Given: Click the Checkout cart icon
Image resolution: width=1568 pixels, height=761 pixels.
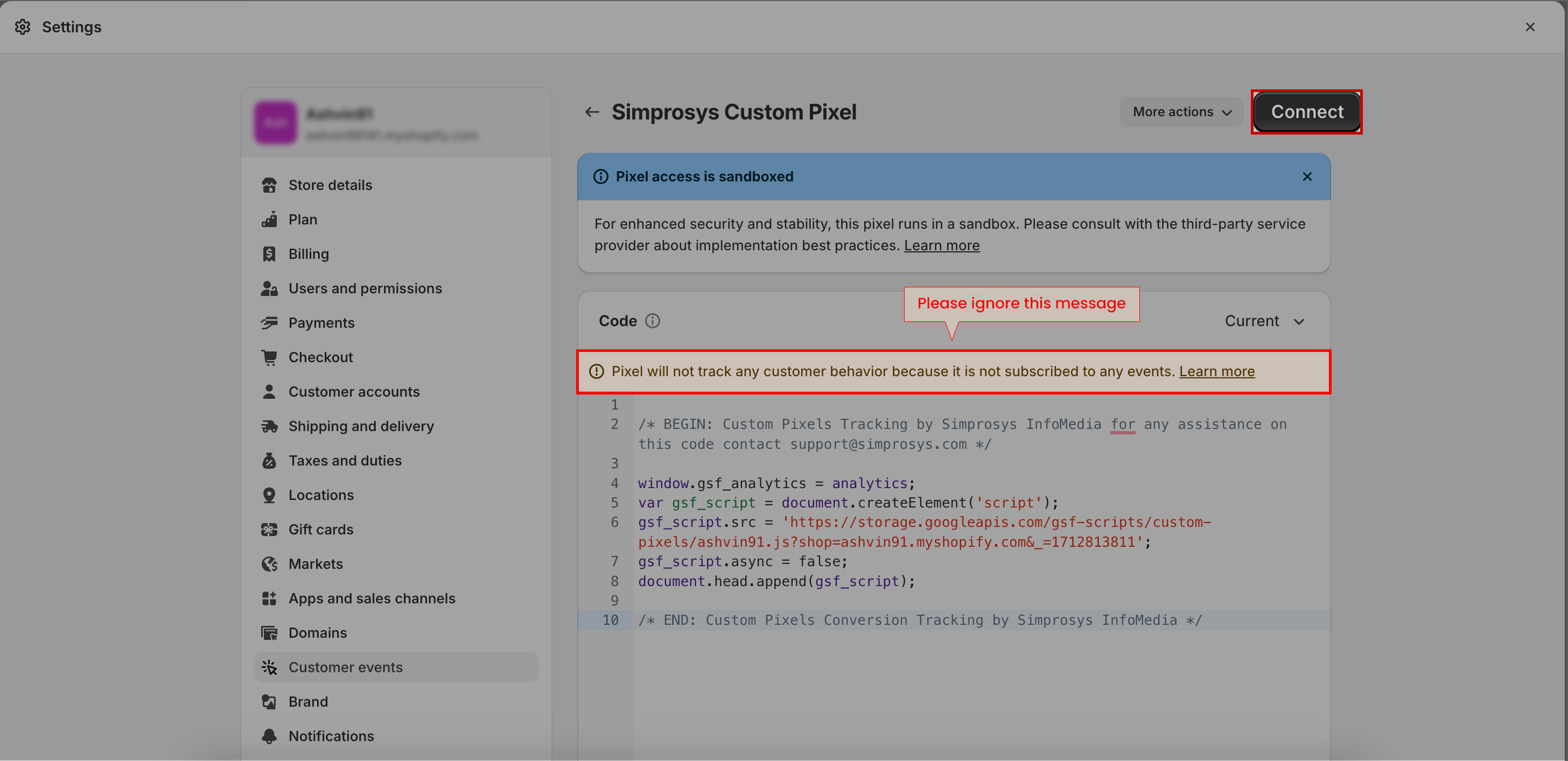Looking at the screenshot, I should click(x=269, y=357).
